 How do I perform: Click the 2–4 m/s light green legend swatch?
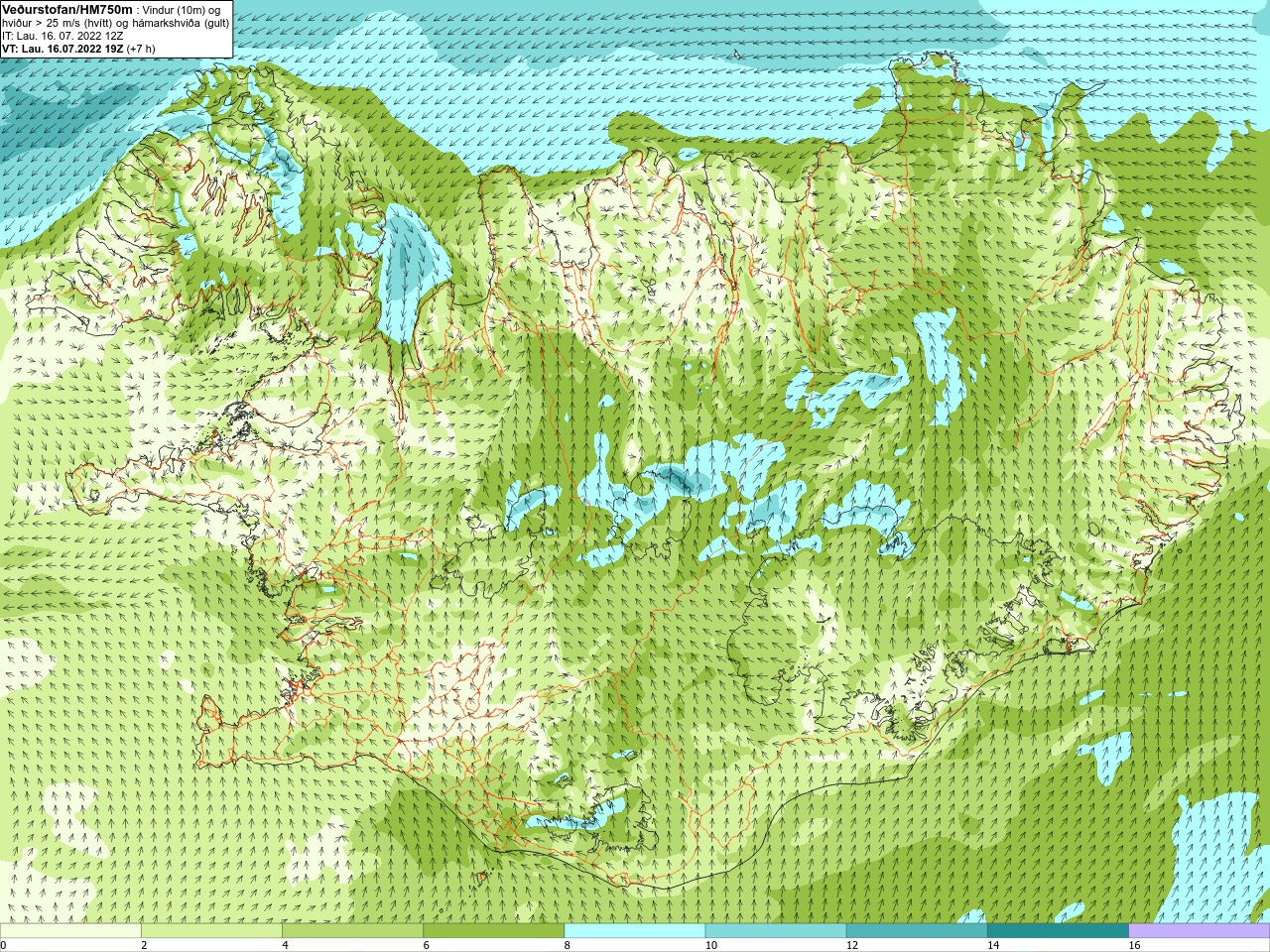pos(211,931)
